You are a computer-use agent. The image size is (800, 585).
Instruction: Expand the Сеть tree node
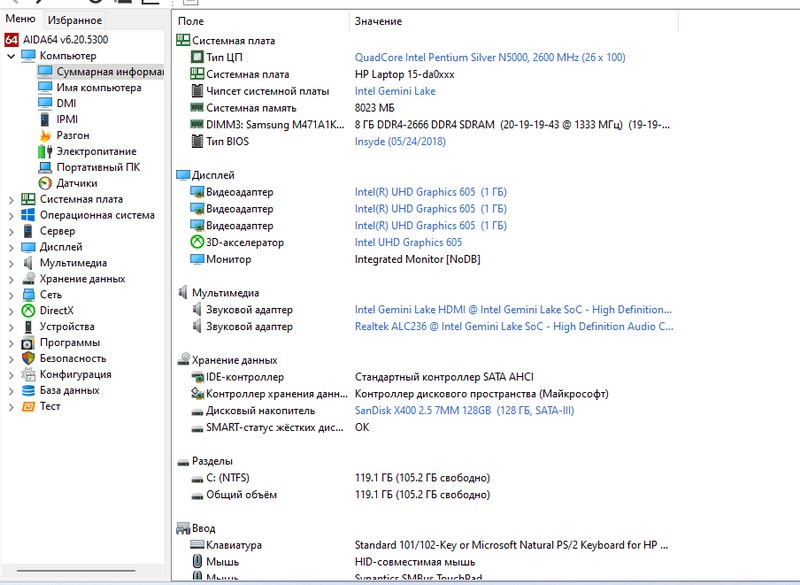coord(11,295)
